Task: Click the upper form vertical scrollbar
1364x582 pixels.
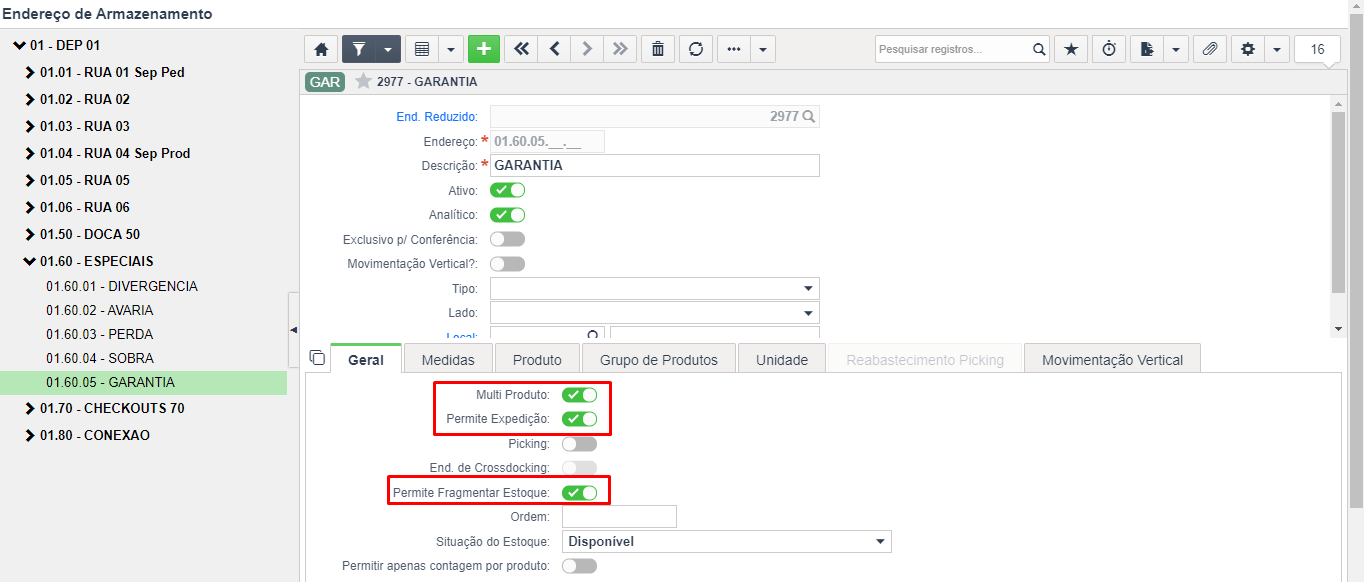Action: click(1338, 200)
